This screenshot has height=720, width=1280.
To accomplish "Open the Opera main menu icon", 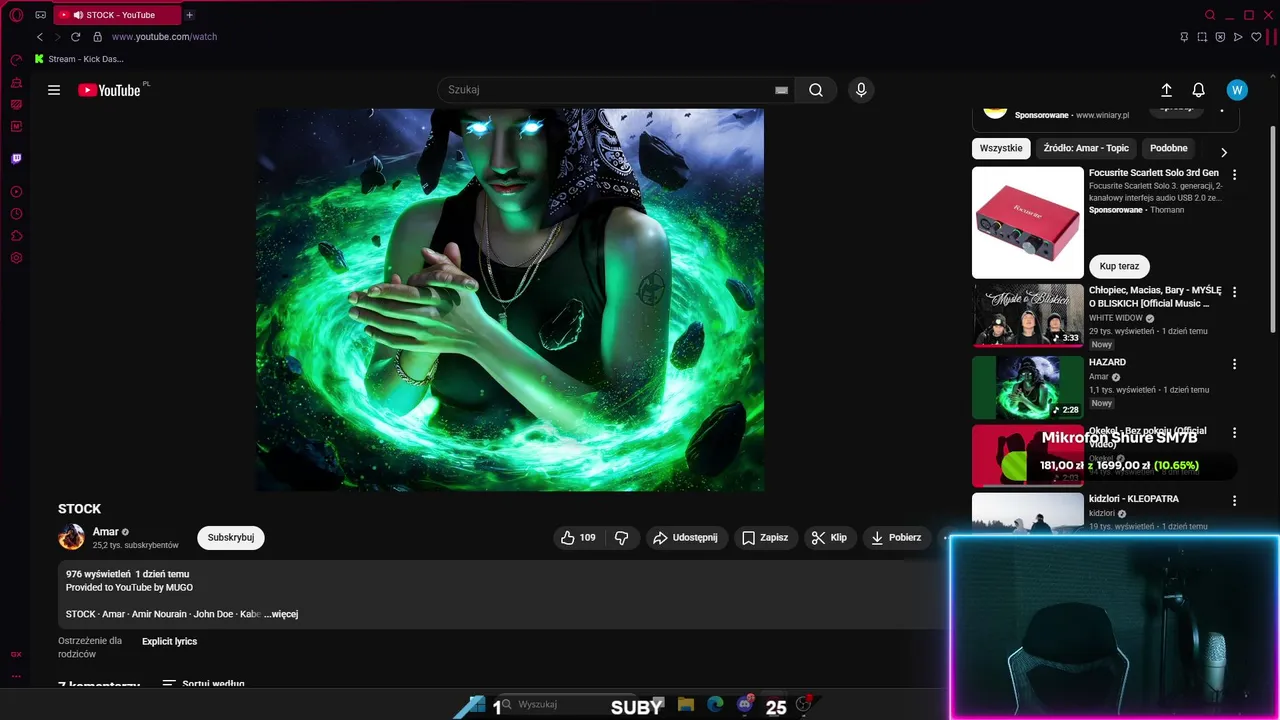I will [16, 15].
